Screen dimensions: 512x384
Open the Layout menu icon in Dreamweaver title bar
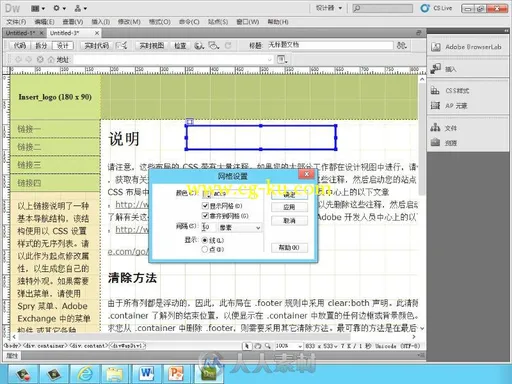click(x=37, y=8)
